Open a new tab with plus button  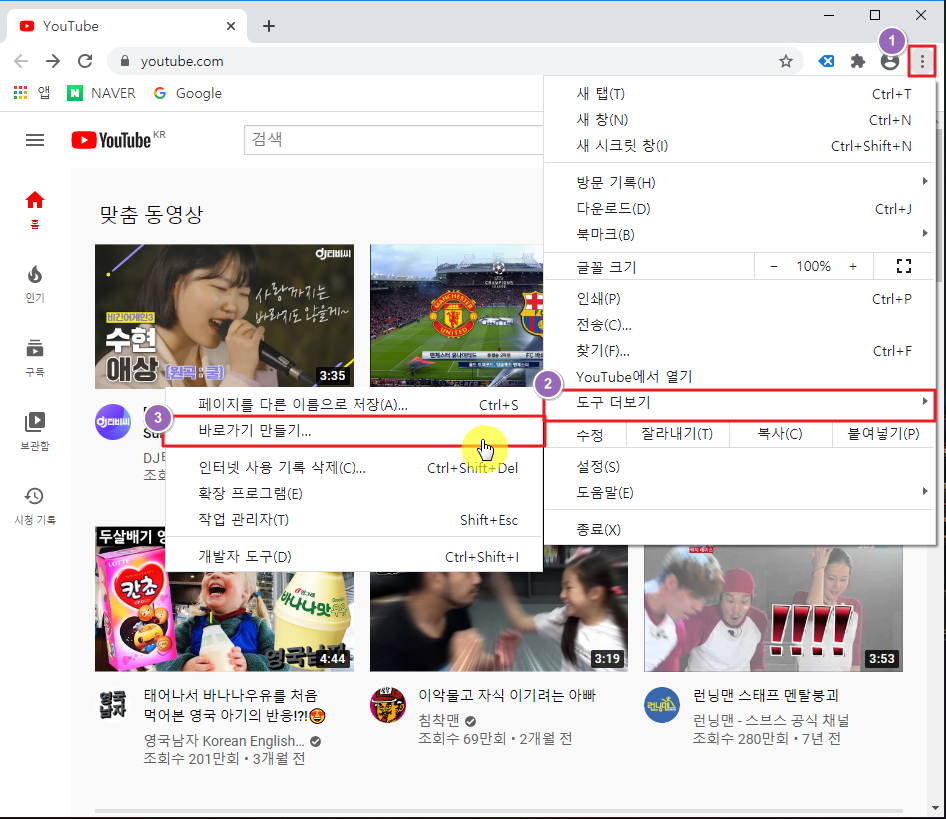tap(269, 26)
